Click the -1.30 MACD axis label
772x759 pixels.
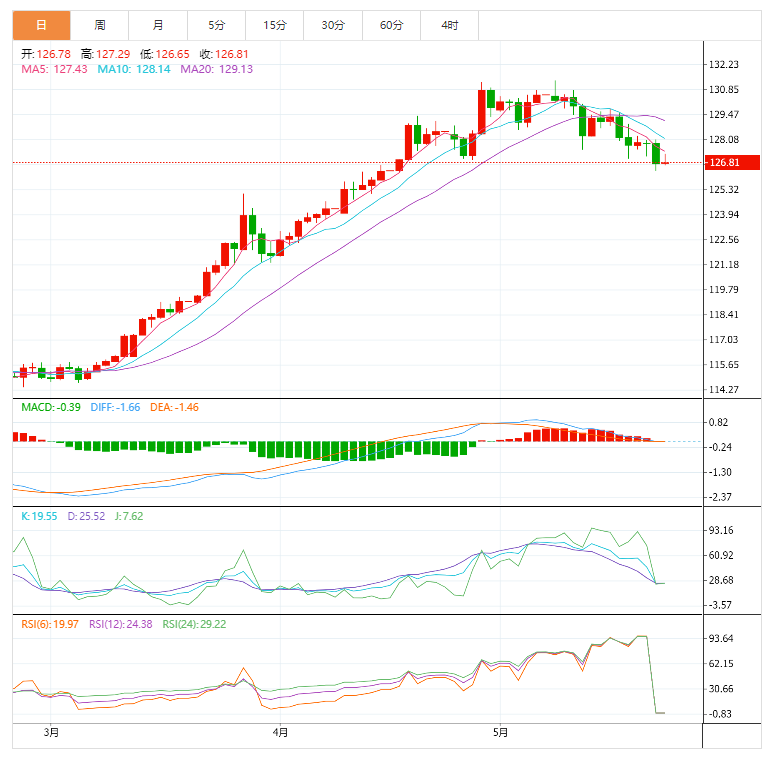tap(720, 473)
